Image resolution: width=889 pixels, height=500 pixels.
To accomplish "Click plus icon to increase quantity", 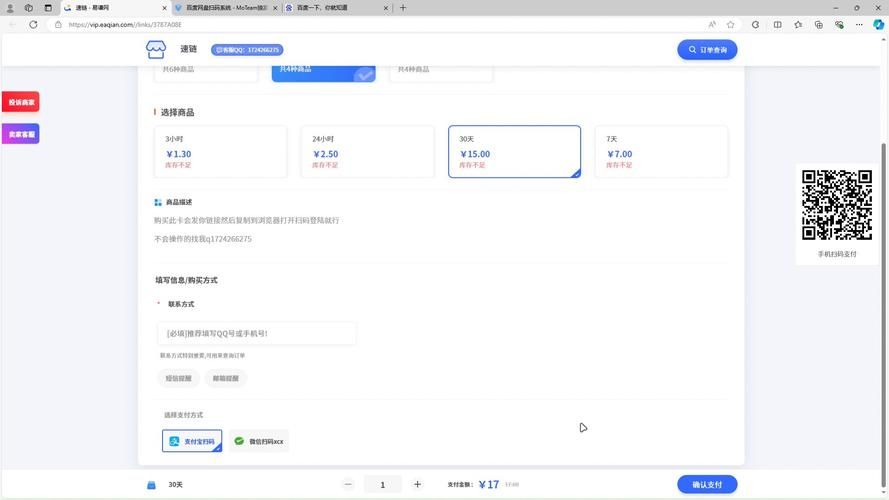I will [417, 484].
